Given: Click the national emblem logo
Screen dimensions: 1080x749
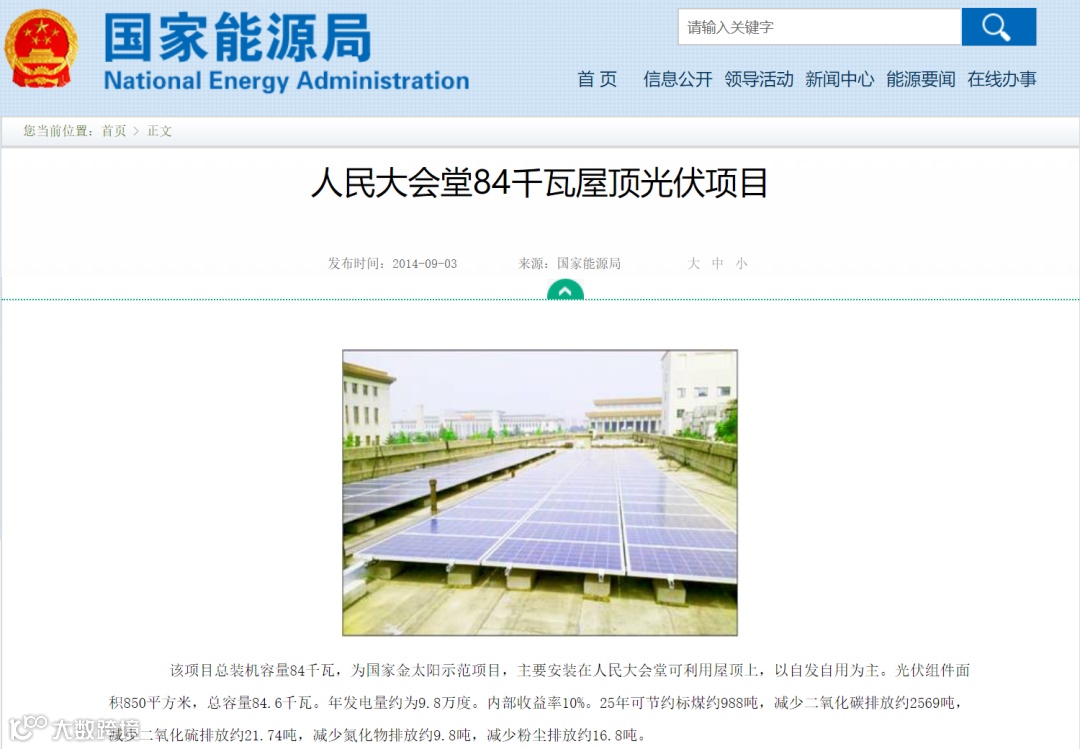Looking at the screenshot, I should pos(41,48).
